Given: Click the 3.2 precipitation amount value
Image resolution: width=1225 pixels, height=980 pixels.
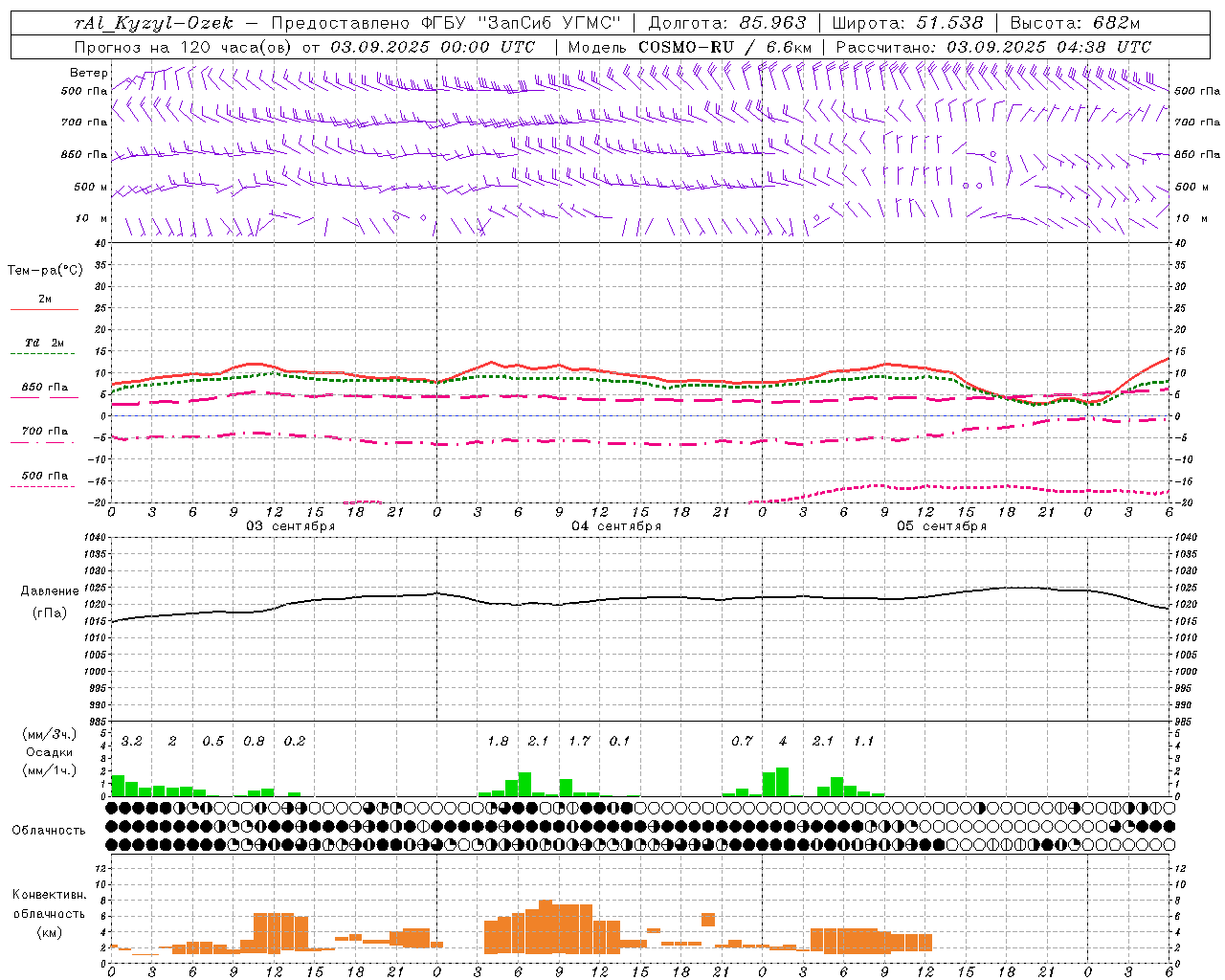Looking at the screenshot, I should (x=132, y=741).
